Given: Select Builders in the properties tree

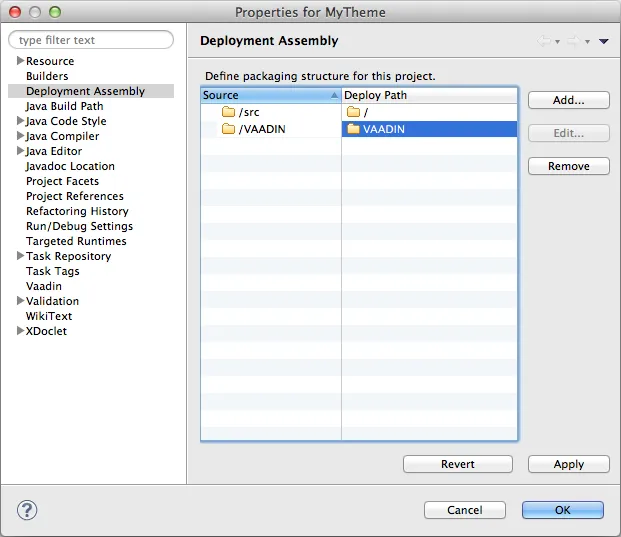Looking at the screenshot, I should click(x=47, y=76).
